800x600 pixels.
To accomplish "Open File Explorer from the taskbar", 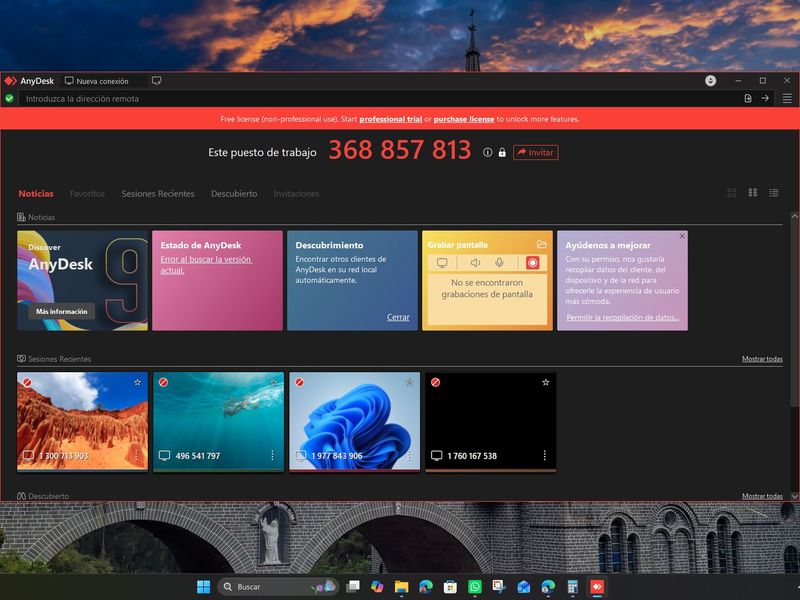I will [402, 587].
